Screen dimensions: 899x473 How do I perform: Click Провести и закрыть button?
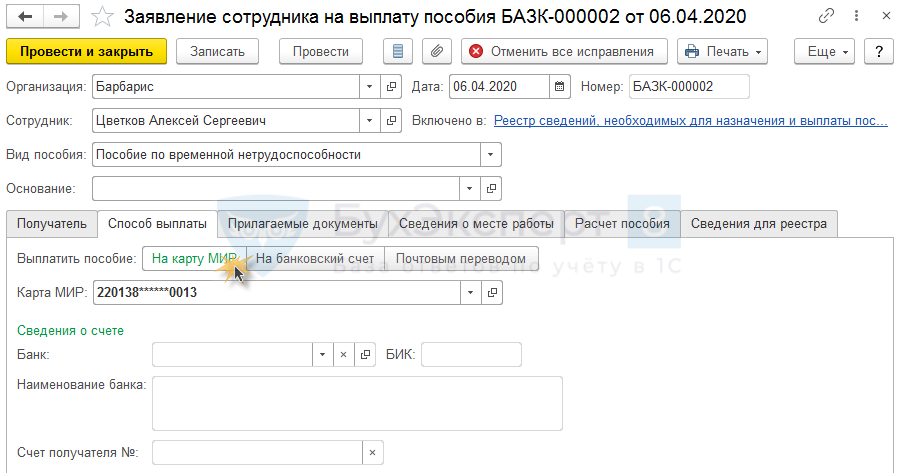86,51
